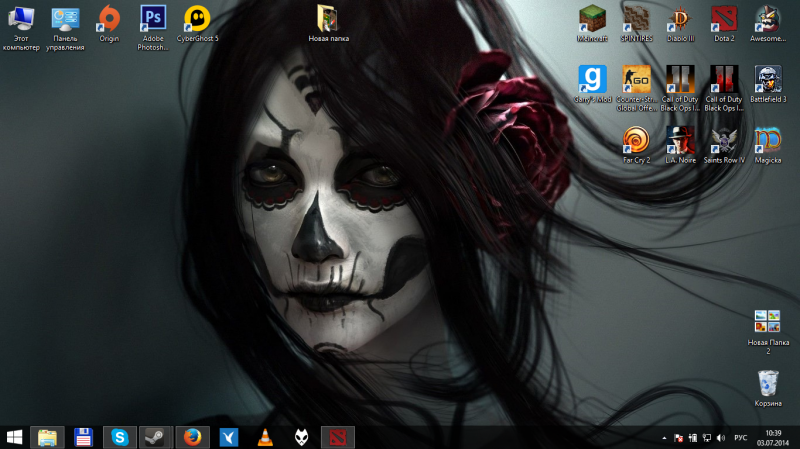
Task: Select the Saints Row IV shortcut
Action: pyautogui.click(x=724, y=145)
